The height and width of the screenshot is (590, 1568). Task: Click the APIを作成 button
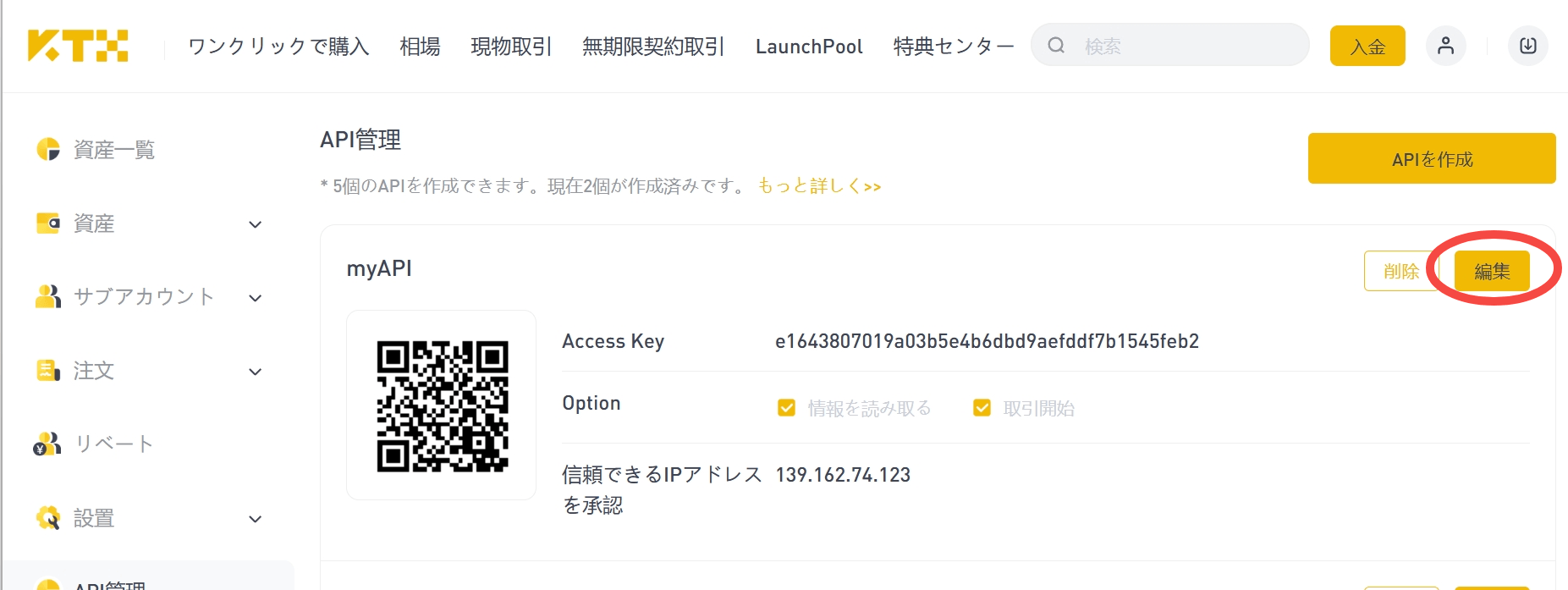click(1432, 158)
